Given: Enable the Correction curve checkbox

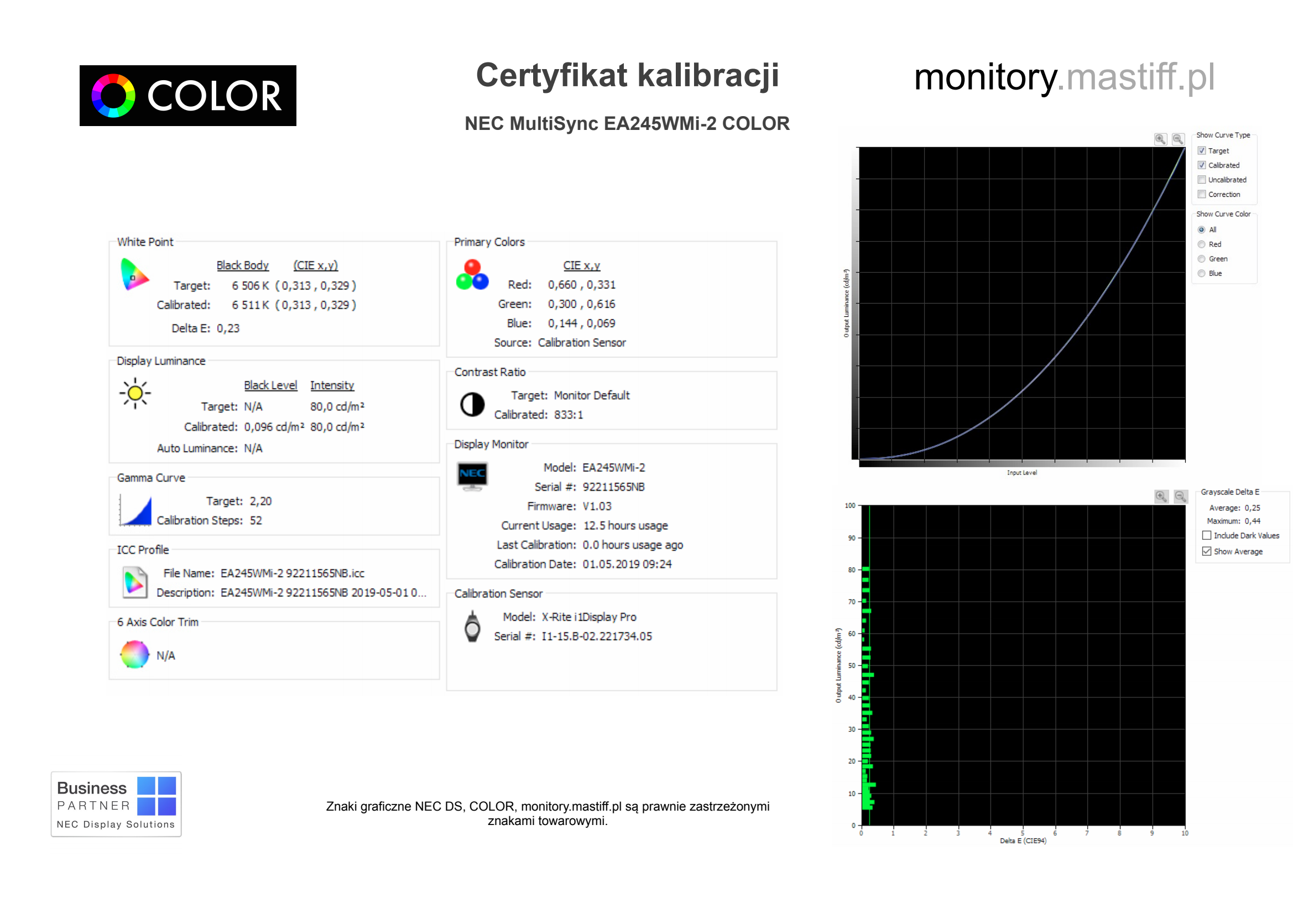Looking at the screenshot, I should [1202, 194].
